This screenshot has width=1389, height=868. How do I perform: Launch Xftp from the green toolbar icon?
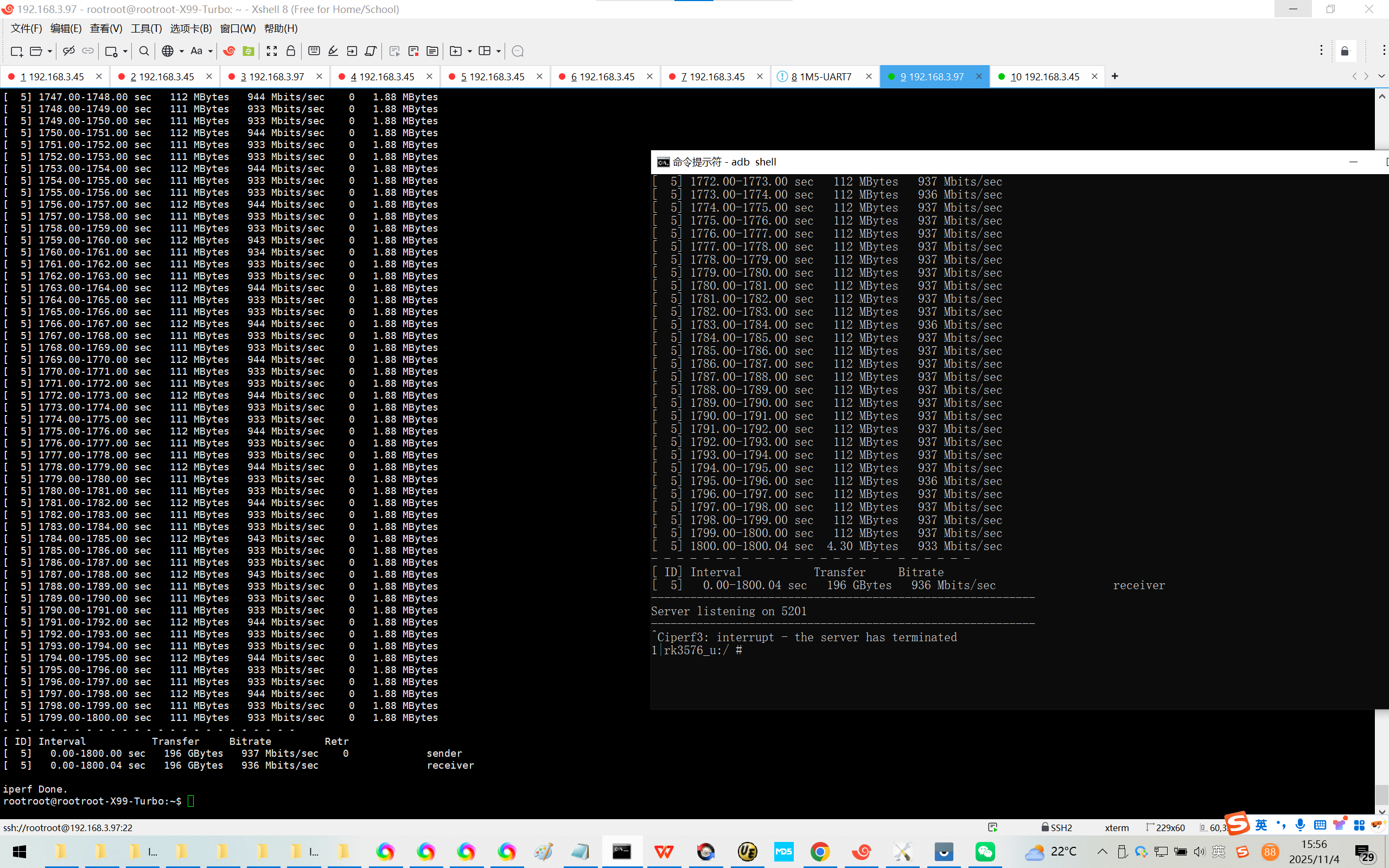point(248,51)
